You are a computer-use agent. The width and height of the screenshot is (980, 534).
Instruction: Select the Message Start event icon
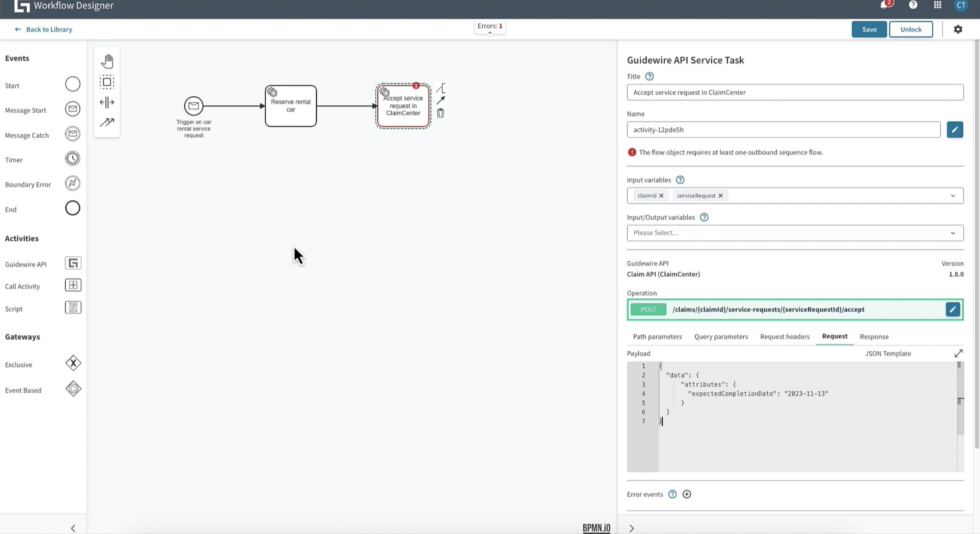(72, 109)
